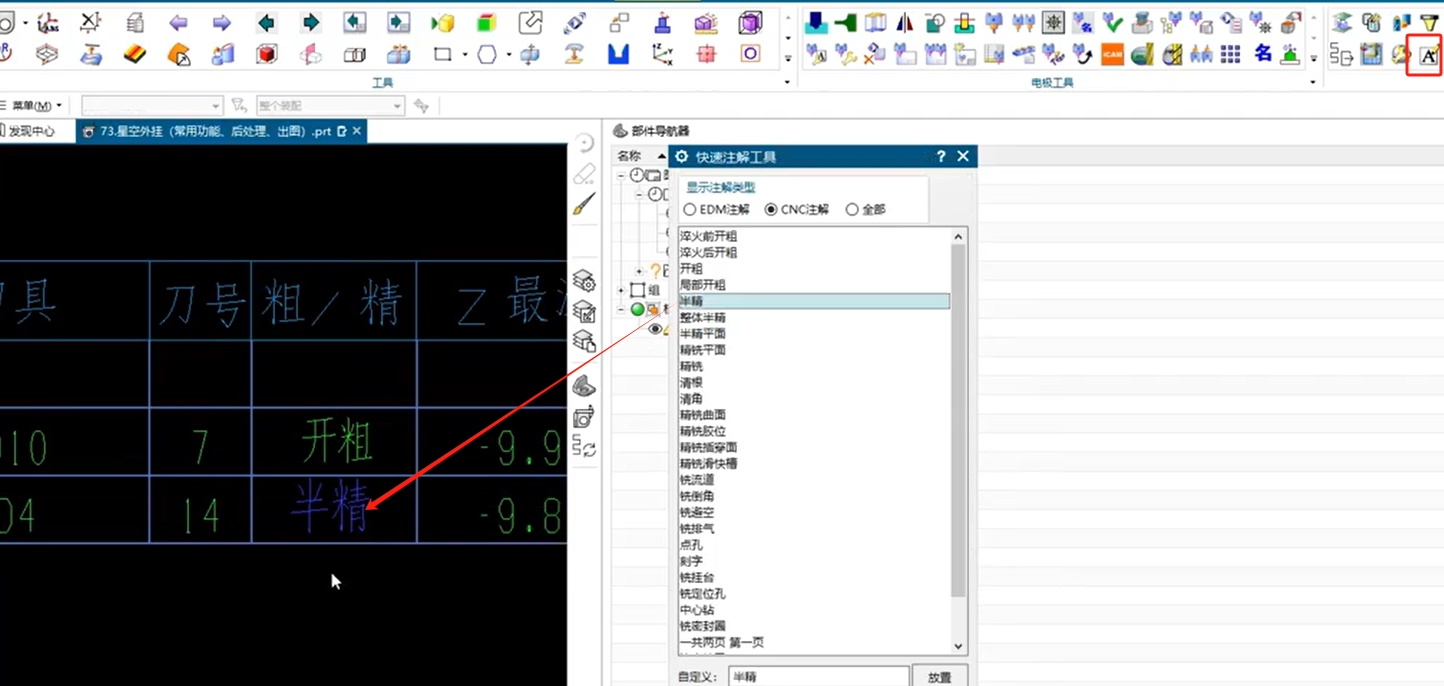This screenshot has width=1444, height=686.
Task: Click the purple left arrow icon
Action: point(178,23)
